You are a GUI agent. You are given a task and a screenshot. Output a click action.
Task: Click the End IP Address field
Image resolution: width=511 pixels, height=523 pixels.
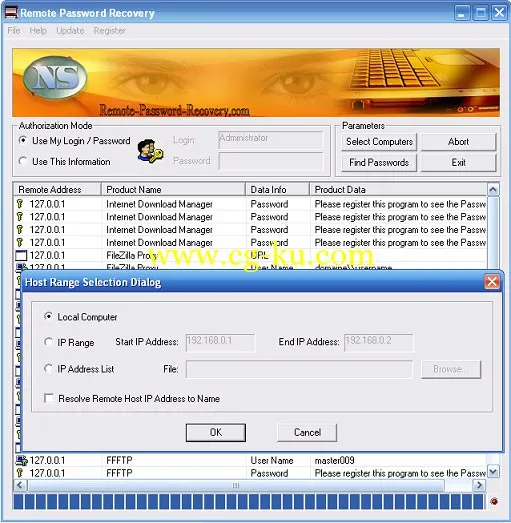(379, 343)
